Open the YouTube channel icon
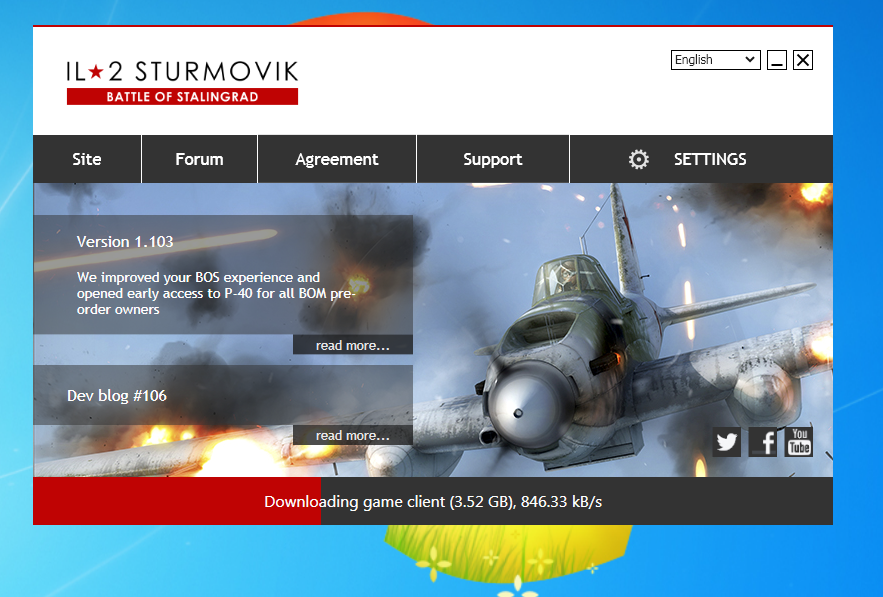 point(799,442)
